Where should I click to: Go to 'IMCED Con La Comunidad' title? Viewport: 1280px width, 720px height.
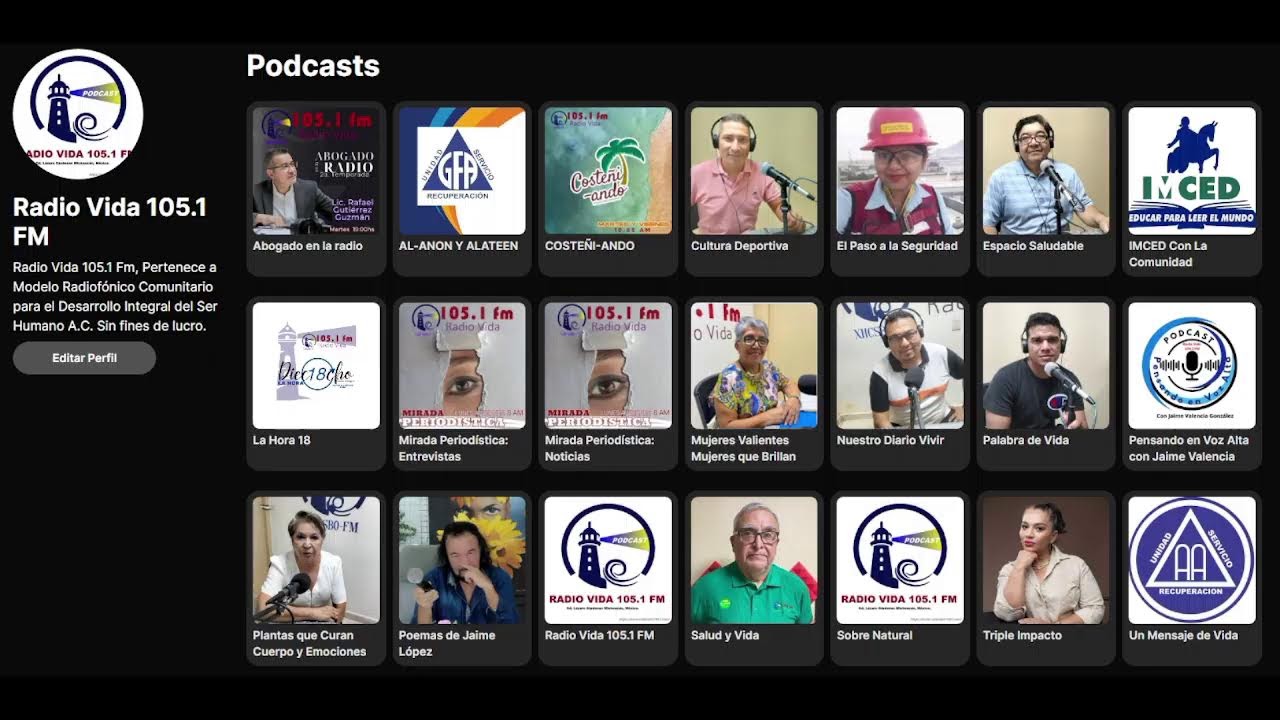point(1168,254)
